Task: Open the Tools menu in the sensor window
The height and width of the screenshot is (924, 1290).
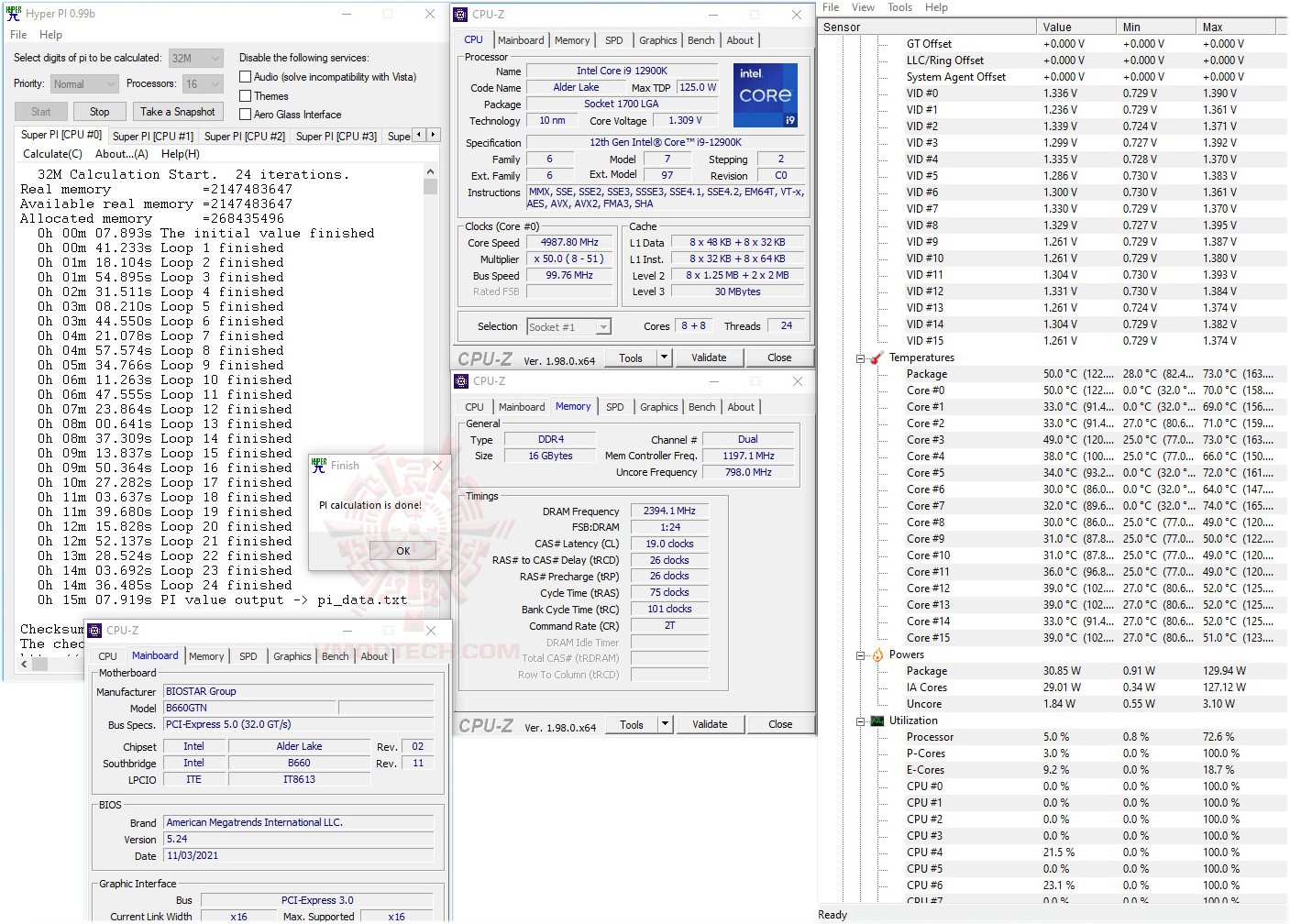Action: pyautogui.click(x=900, y=7)
